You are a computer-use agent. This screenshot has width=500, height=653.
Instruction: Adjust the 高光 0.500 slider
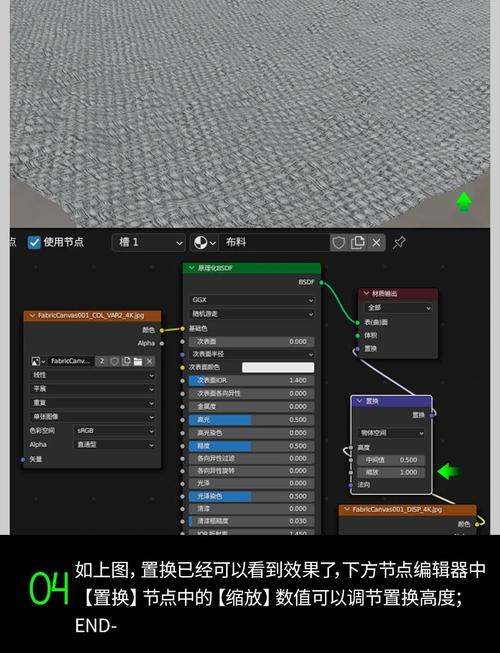[251, 420]
